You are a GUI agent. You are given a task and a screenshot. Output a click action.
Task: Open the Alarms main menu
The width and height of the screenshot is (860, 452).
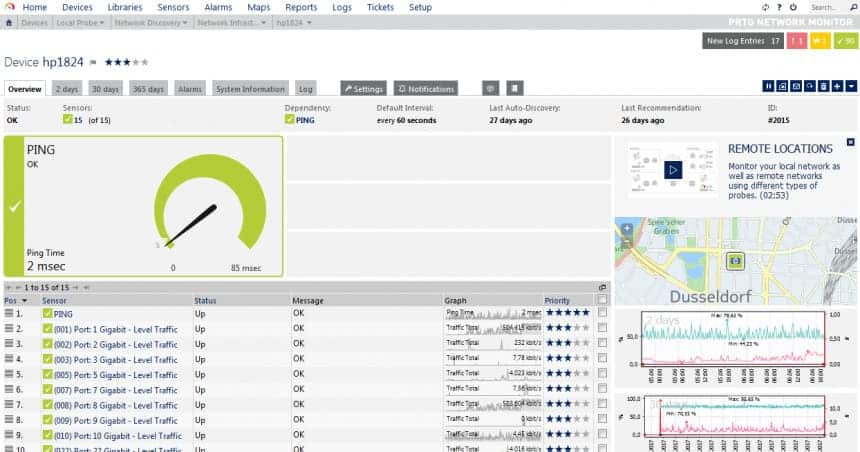tap(218, 7)
